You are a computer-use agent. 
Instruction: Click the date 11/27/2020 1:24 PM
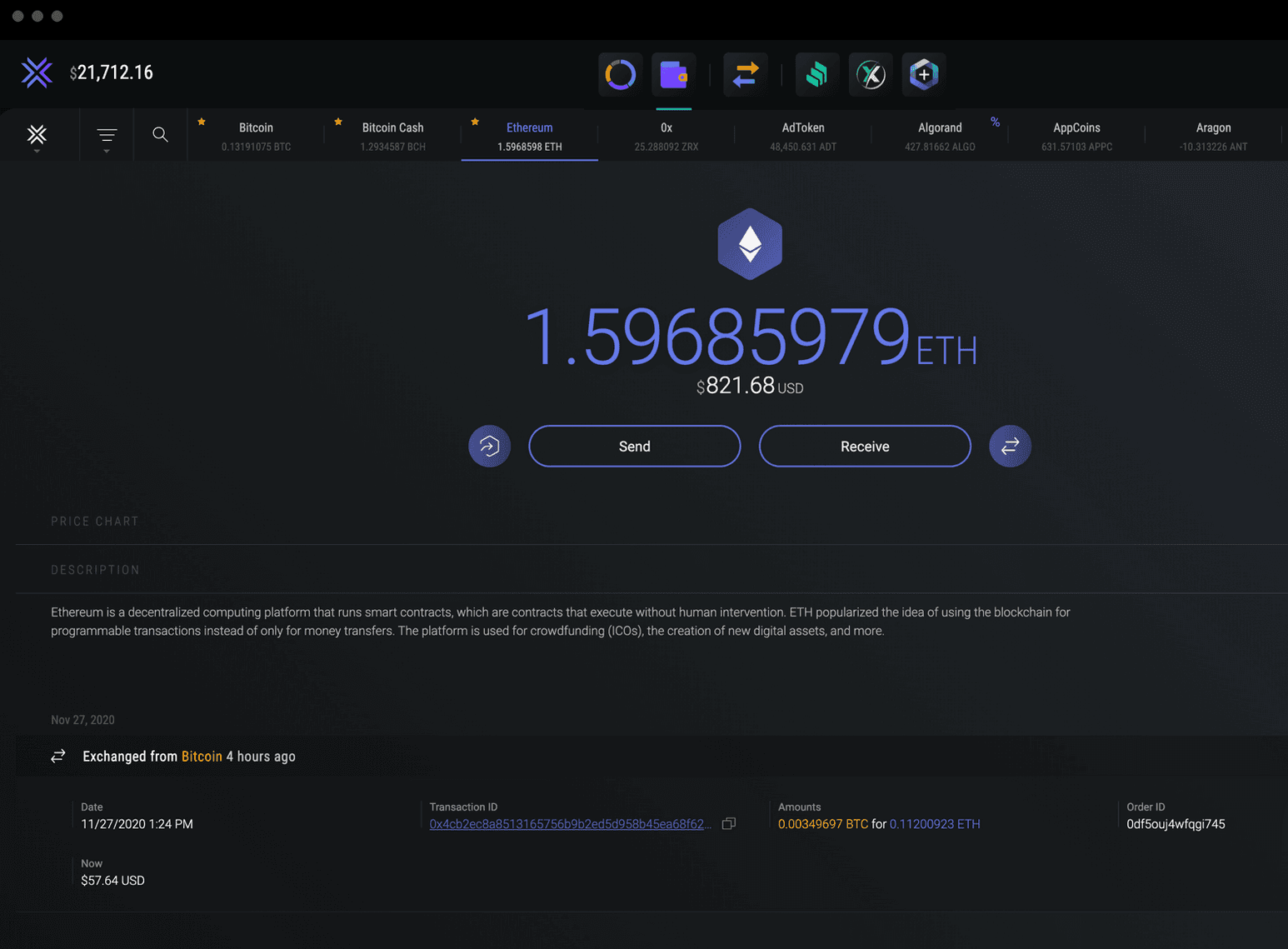coord(137,824)
